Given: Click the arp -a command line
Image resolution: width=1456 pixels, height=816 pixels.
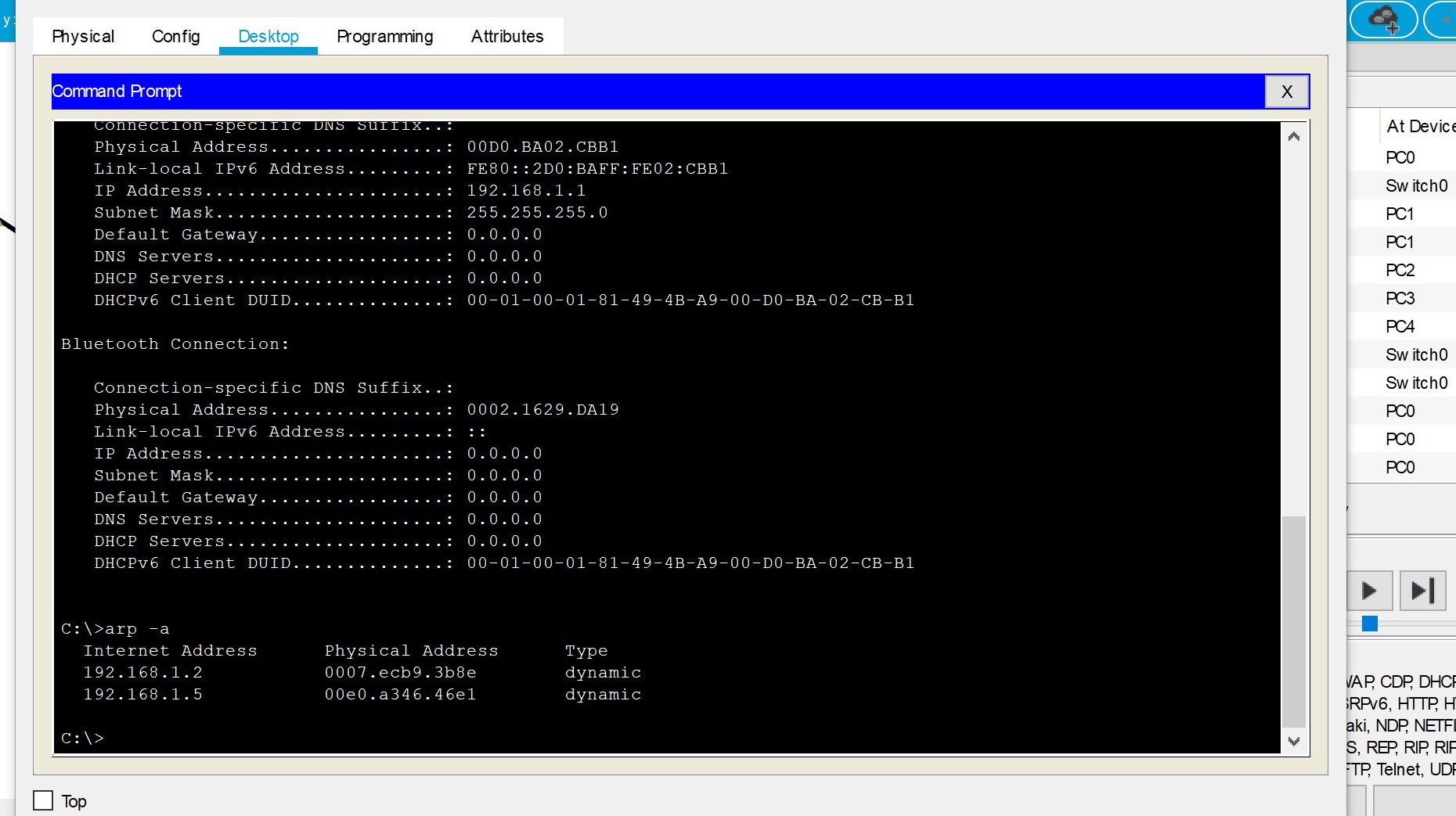Looking at the screenshot, I should pos(115,628).
